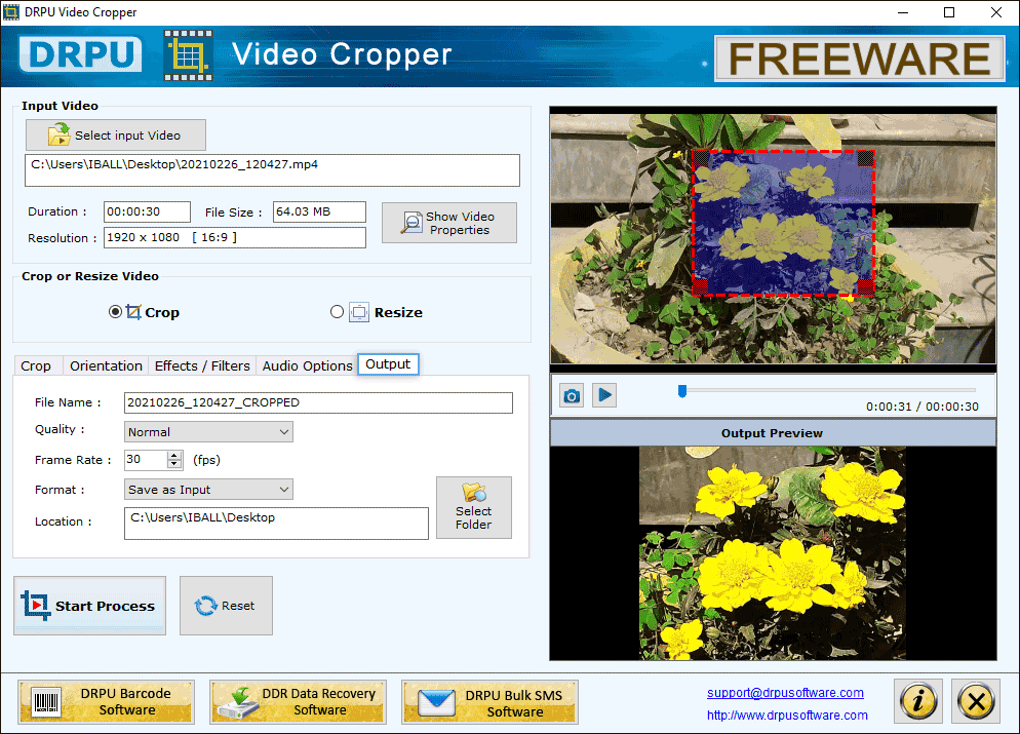Click the Output Preview image

(x=773, y=553)
